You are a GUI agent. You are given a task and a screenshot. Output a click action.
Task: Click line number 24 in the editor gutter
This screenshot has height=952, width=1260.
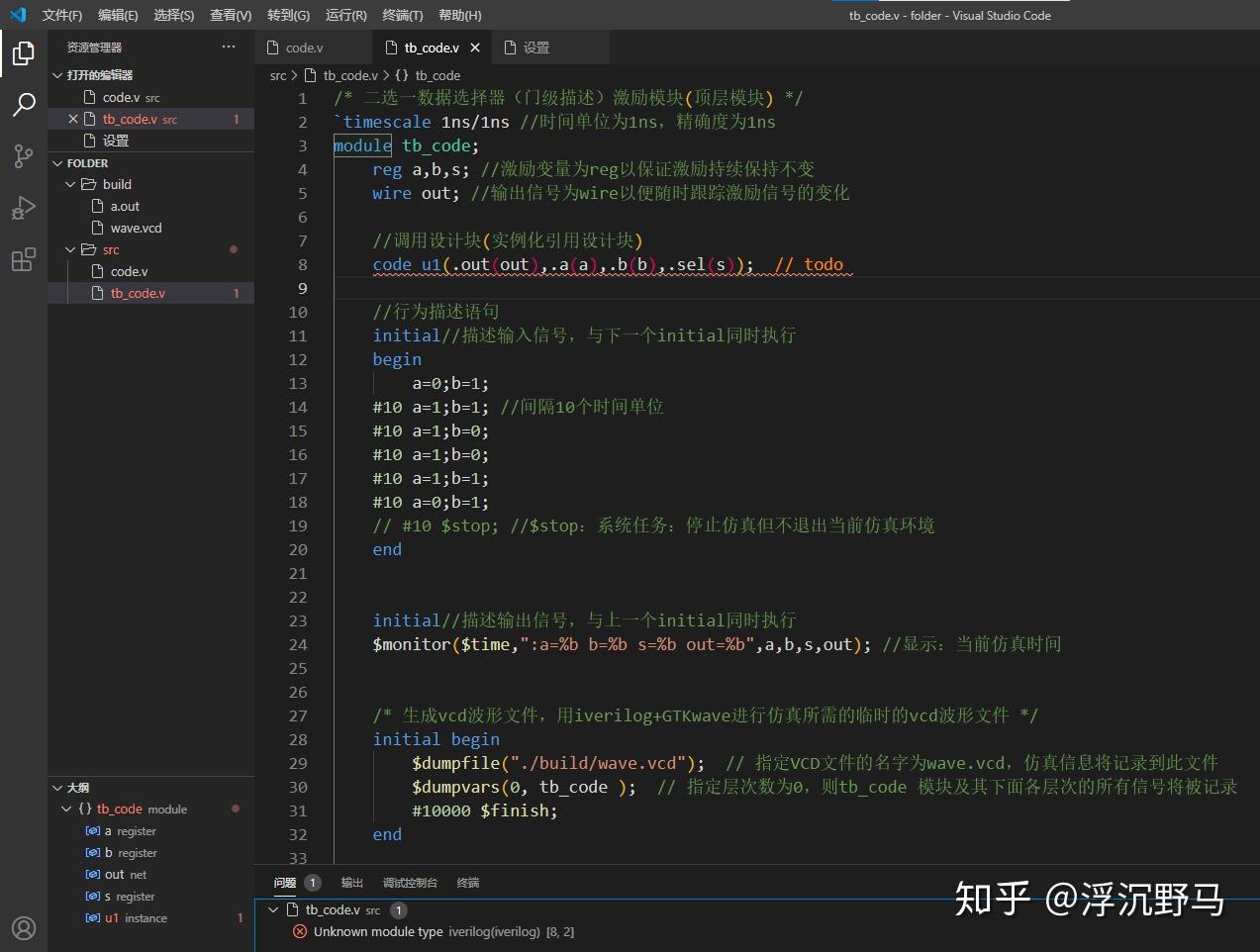click(298, 644)
